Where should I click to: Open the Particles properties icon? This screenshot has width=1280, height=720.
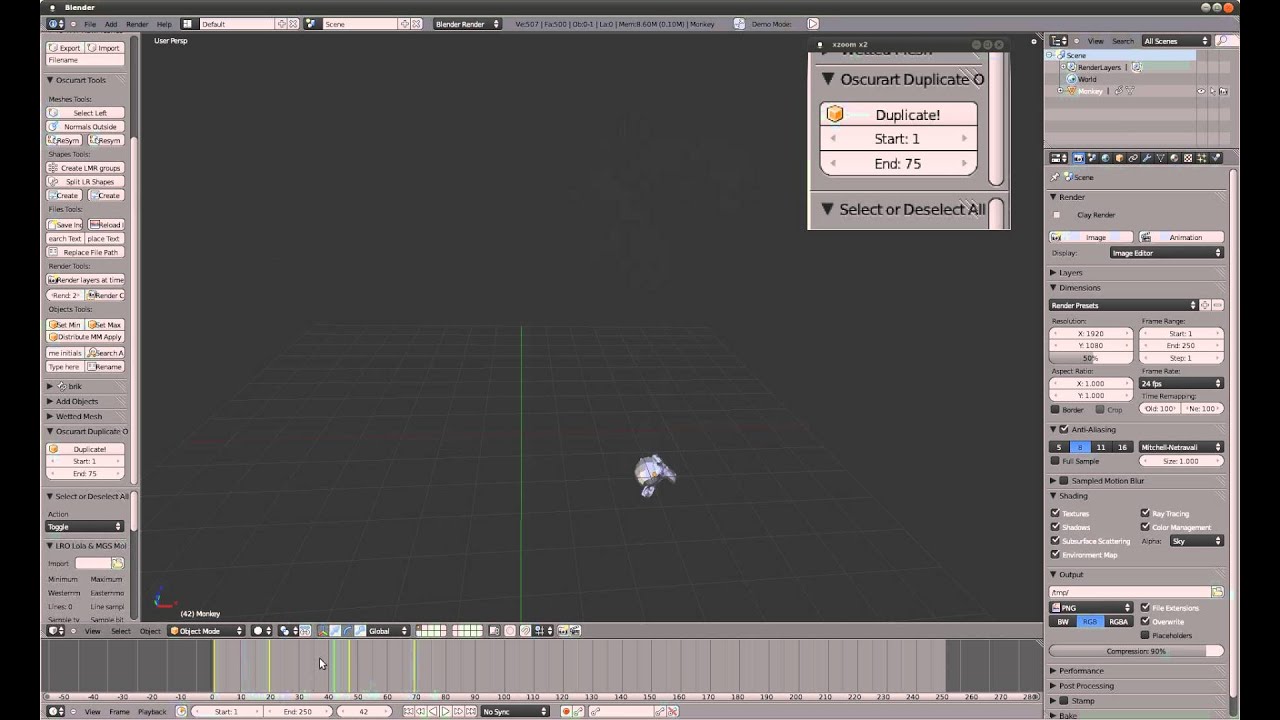pos(1202,158)
